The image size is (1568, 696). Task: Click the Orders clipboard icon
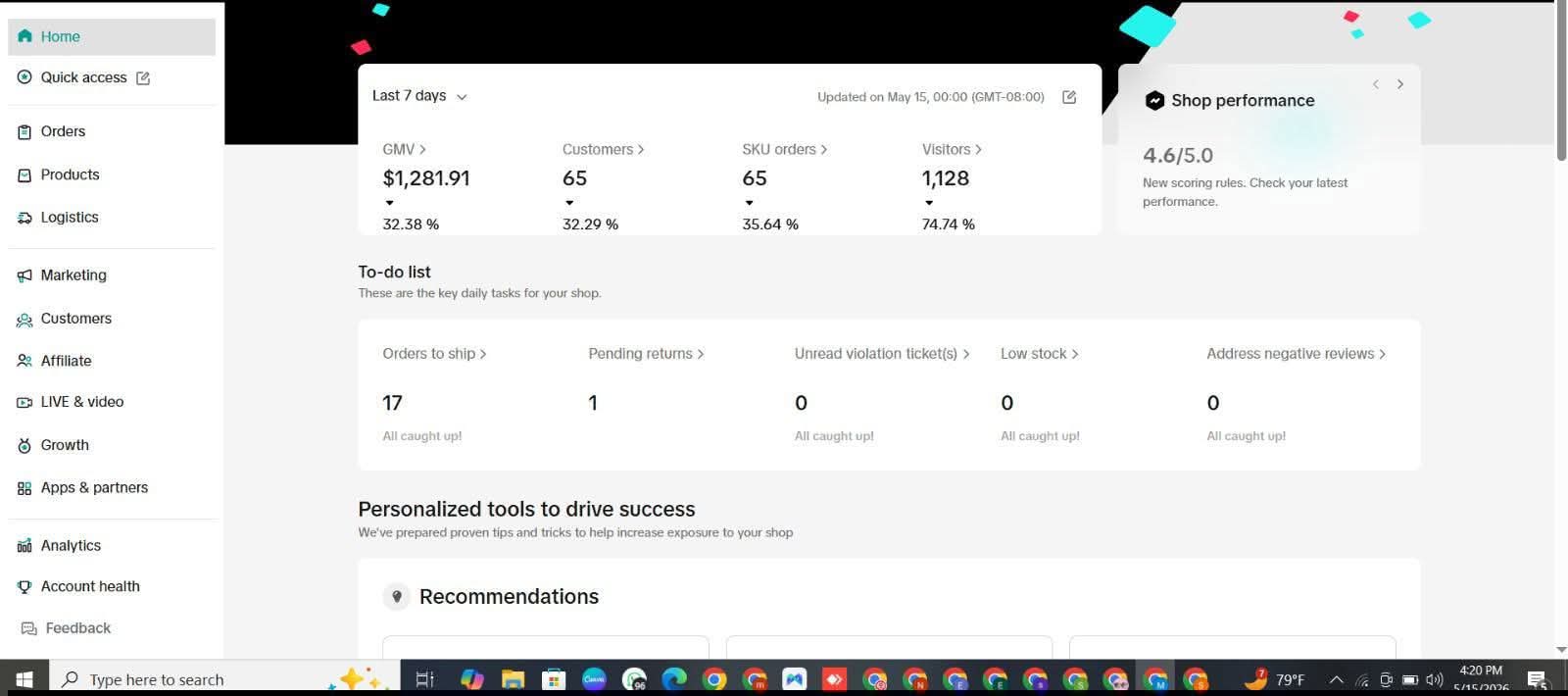(24, 131)
